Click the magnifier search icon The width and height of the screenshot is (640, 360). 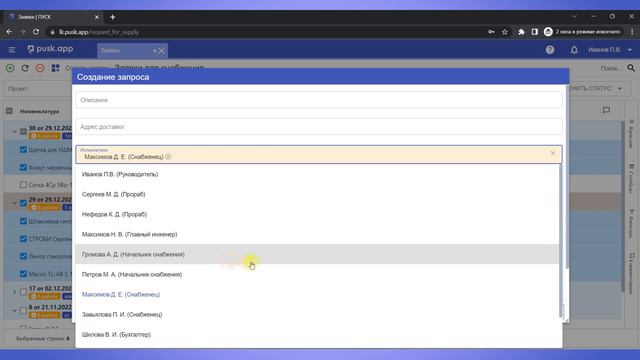tap(631, 68)
